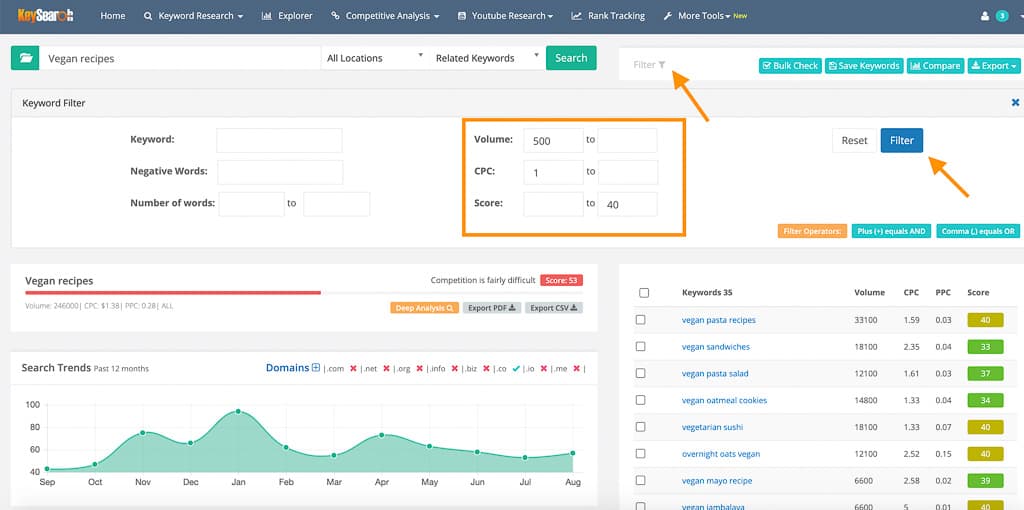Screen dimensions: 1024x510
Task: Open the vegan sandwiches keyword link
Action: click(716, 347)
